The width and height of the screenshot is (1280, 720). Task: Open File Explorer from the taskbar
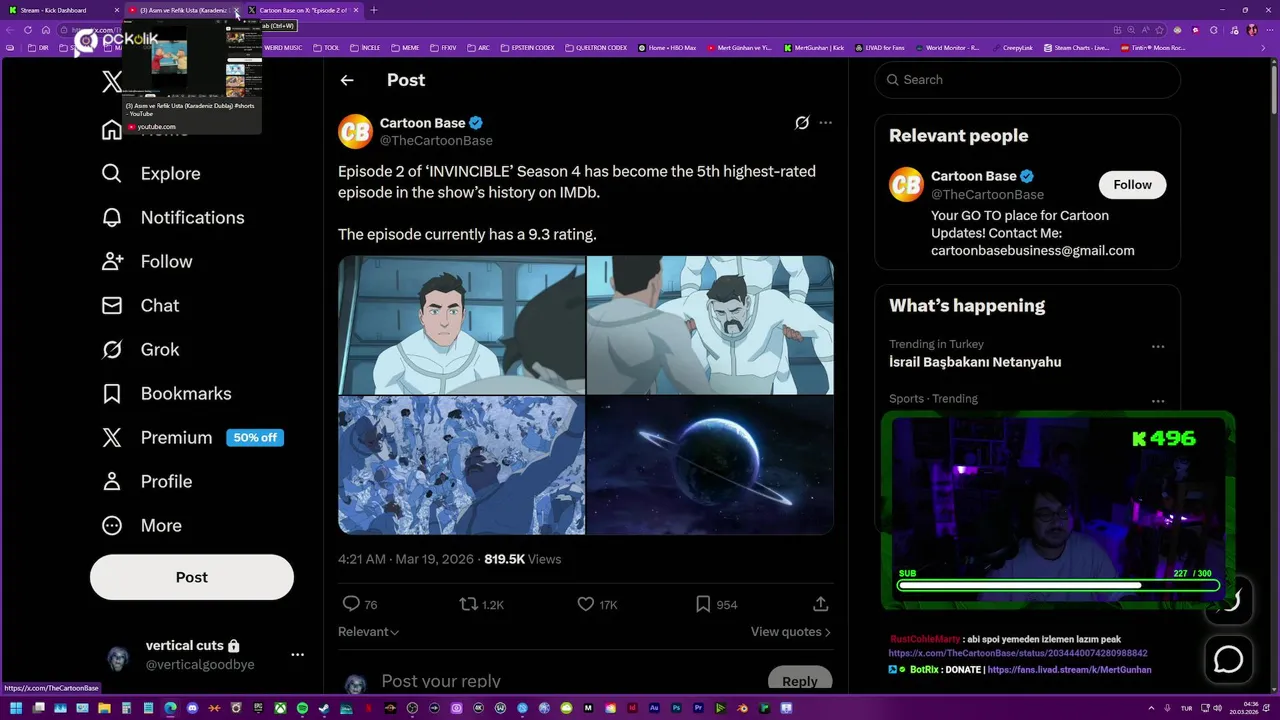(104, 708)
